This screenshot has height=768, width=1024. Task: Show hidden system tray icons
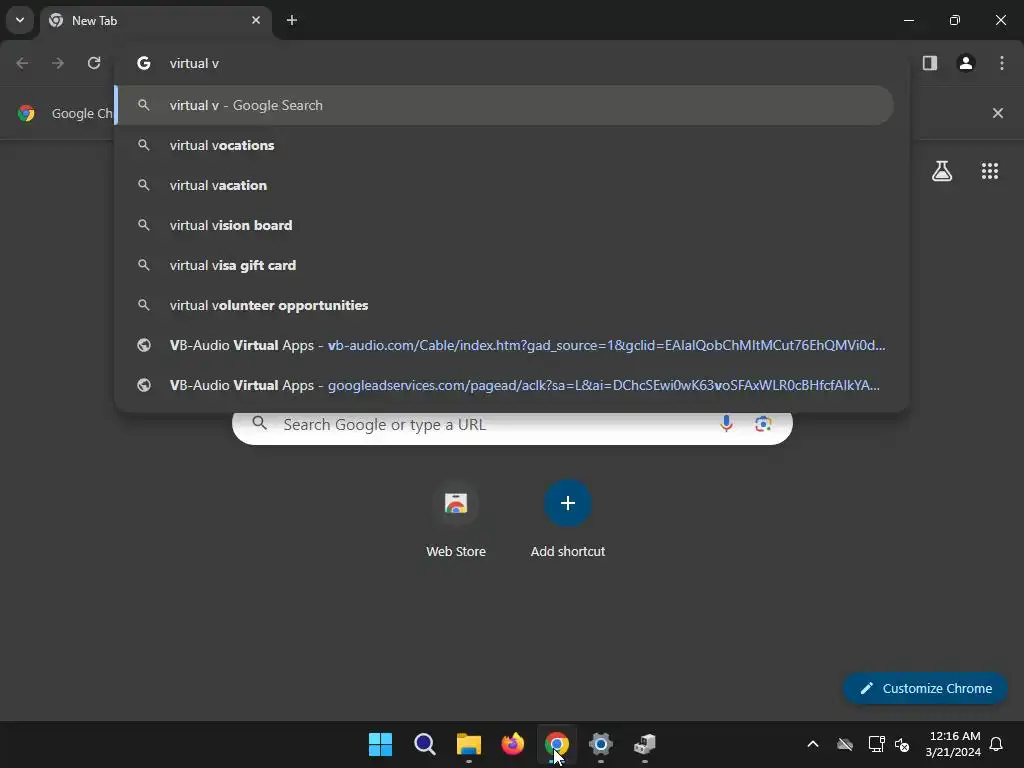pyautogui.click(x=813, y=744)
